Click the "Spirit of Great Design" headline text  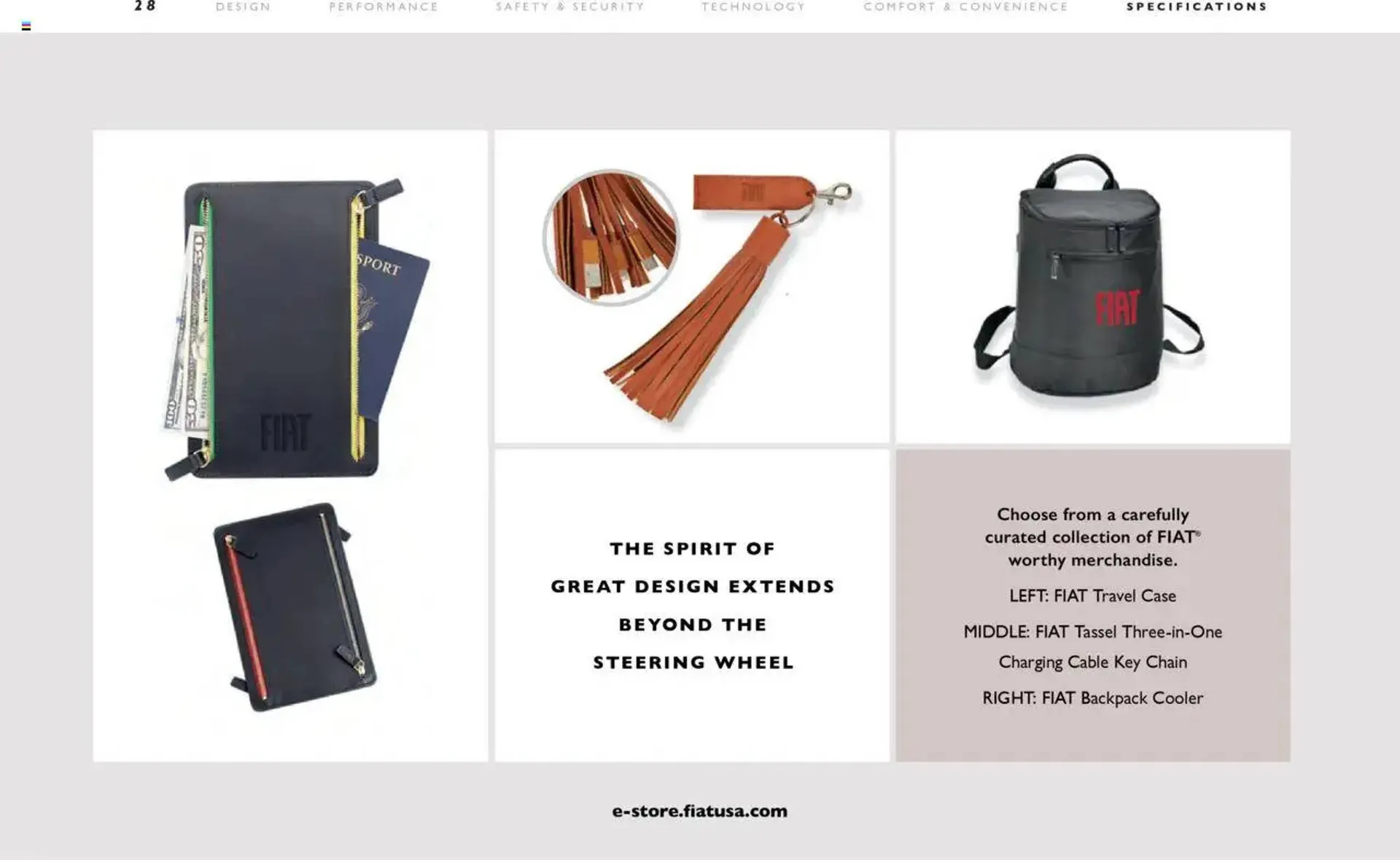click(x=693, y=605)
